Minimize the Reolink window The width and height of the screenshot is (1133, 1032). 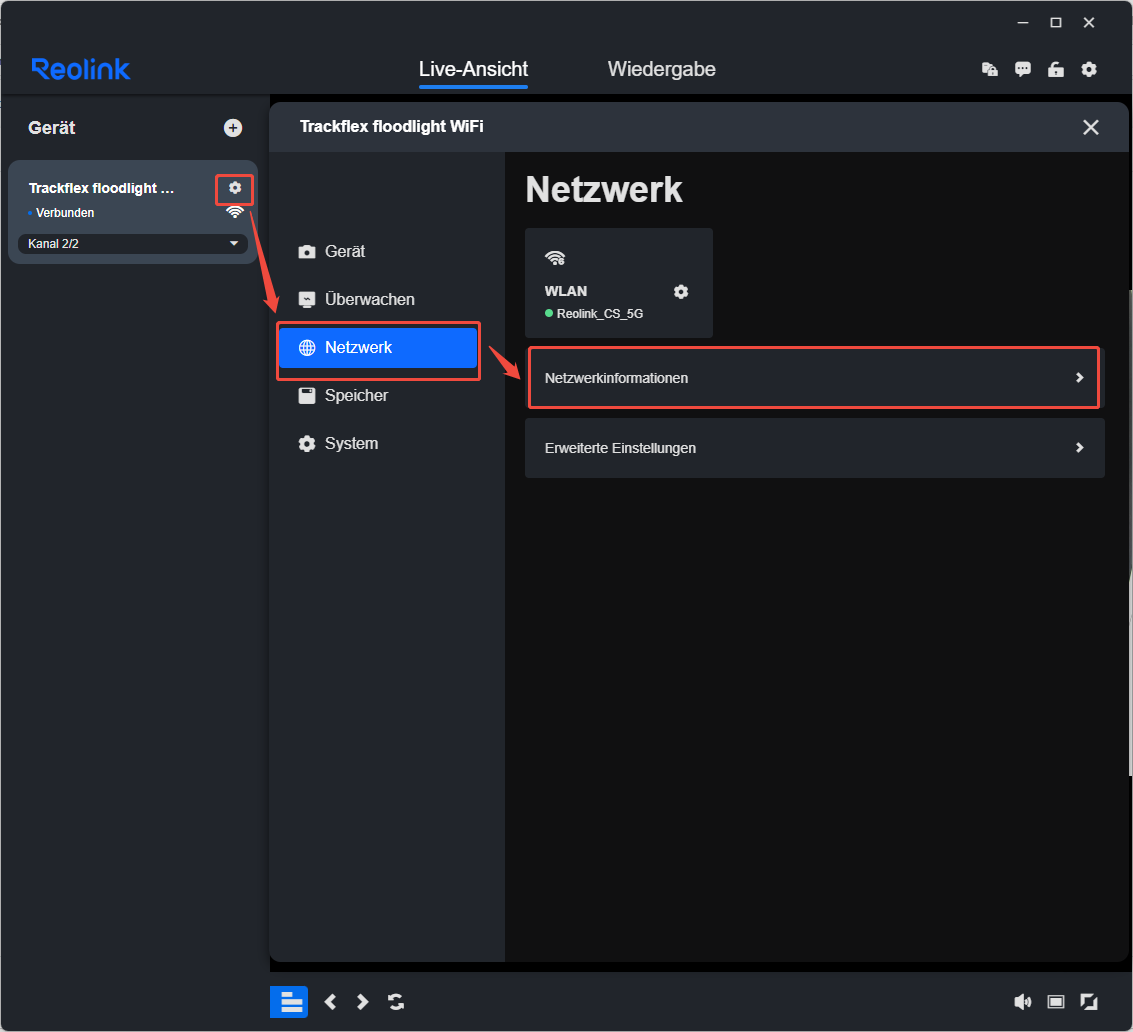coord(1022,22)
